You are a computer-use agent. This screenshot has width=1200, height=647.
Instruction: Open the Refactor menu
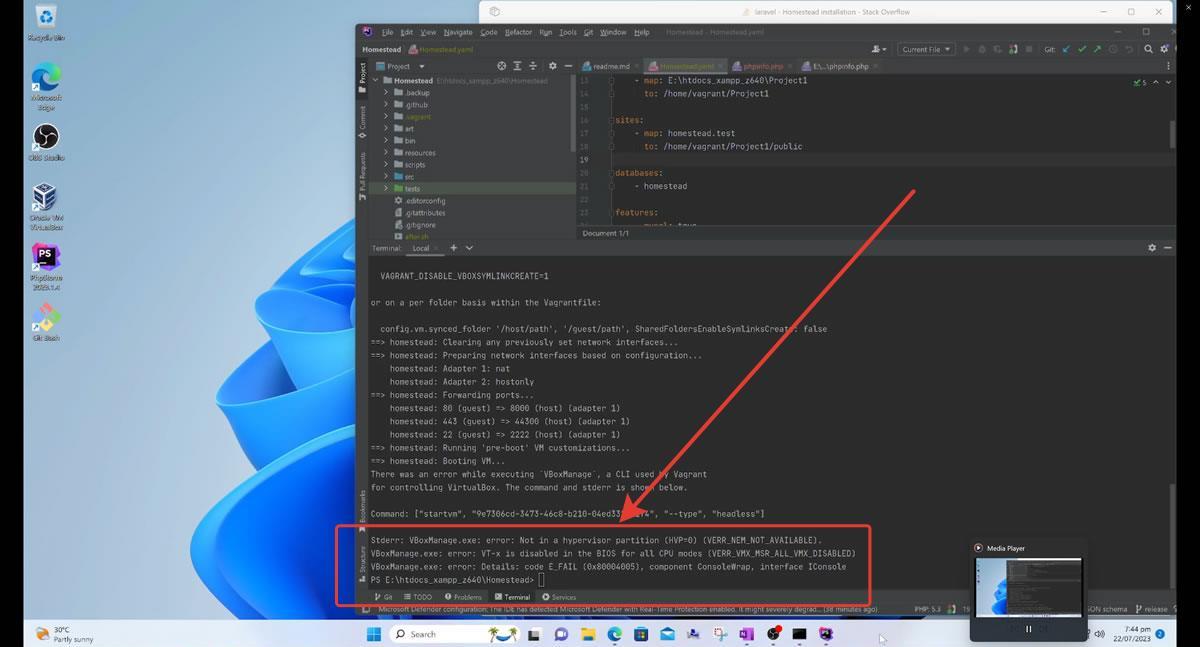518,32
